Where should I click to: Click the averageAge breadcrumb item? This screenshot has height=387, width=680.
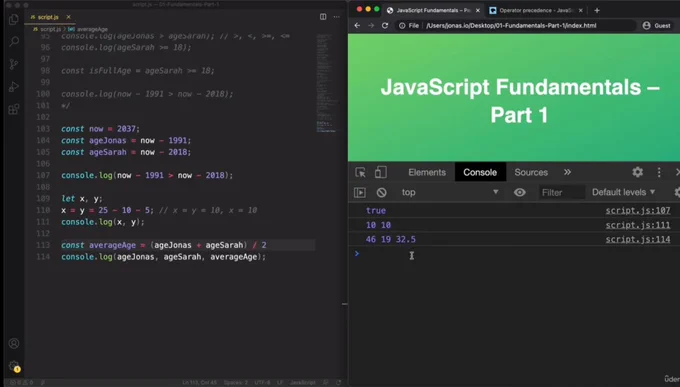point(92,29)
